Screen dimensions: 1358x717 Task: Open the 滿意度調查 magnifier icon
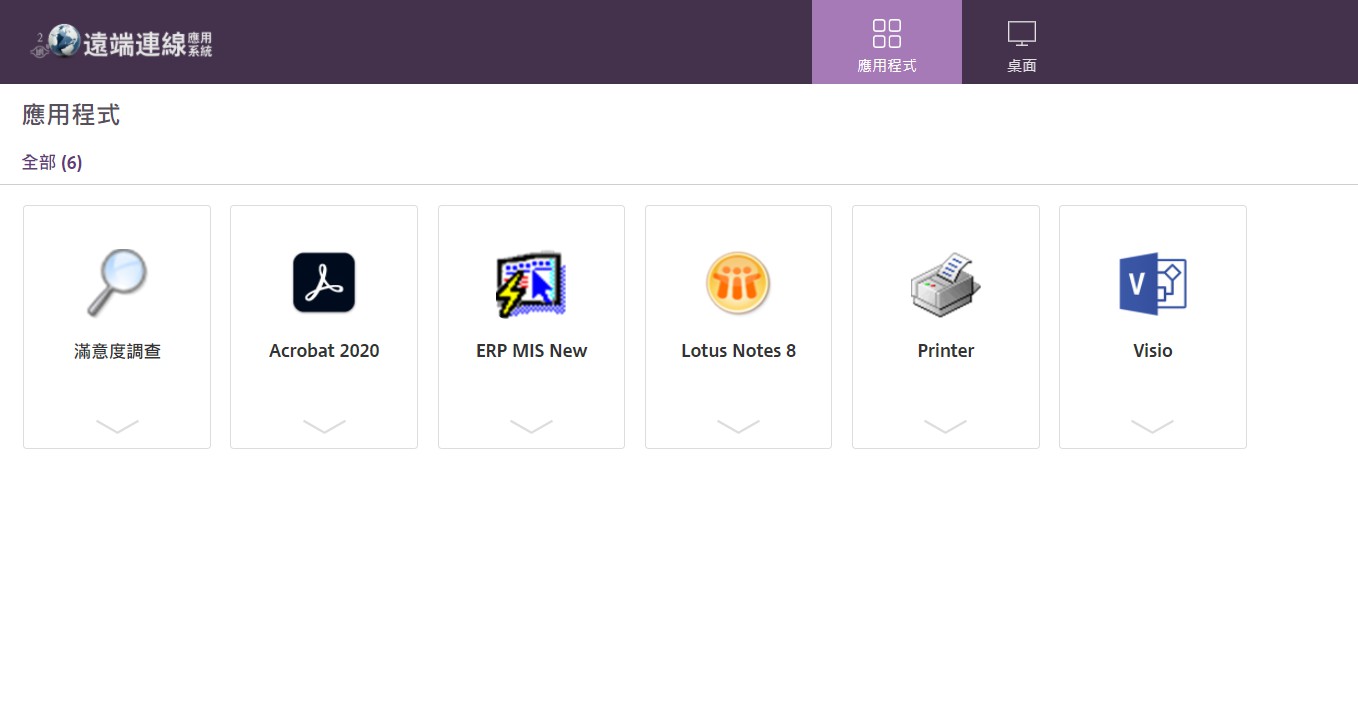point(116,284)
